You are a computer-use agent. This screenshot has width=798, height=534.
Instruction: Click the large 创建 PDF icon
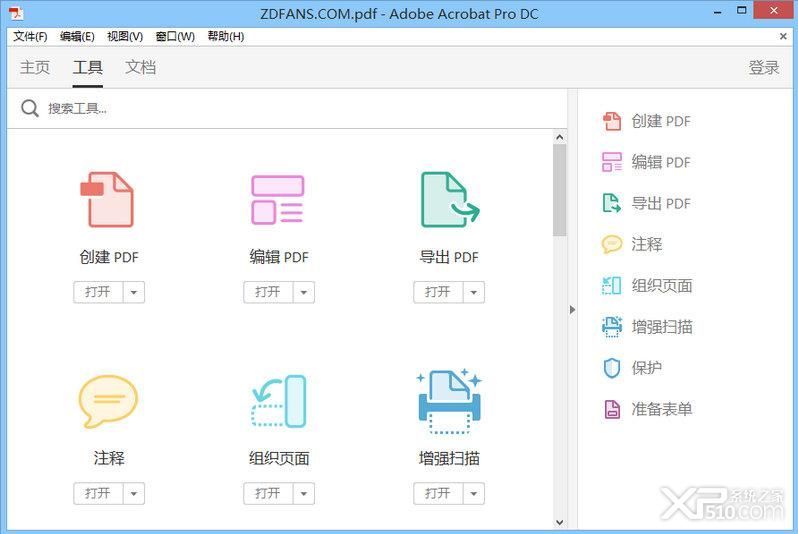(107, 200)
